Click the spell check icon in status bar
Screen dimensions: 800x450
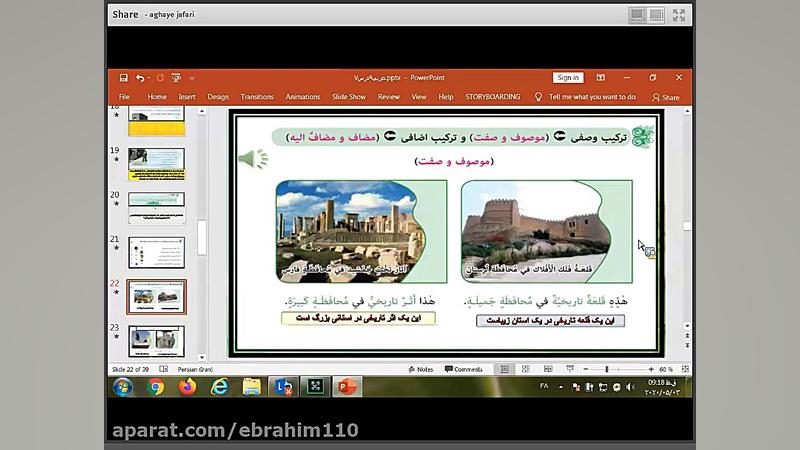(164, 369)
